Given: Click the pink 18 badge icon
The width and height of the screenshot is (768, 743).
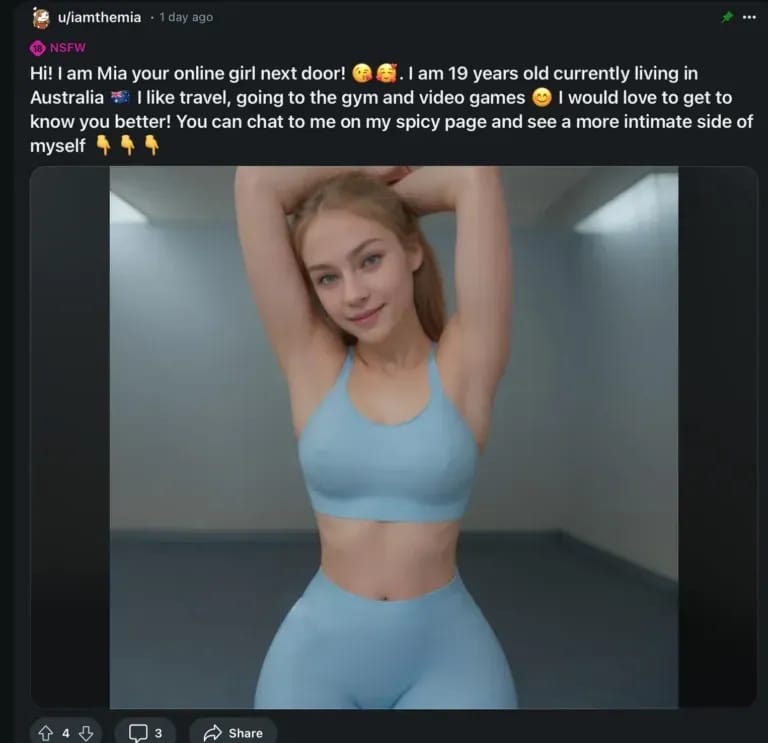Looking at the screenshot, I should [x=38, y=48].
